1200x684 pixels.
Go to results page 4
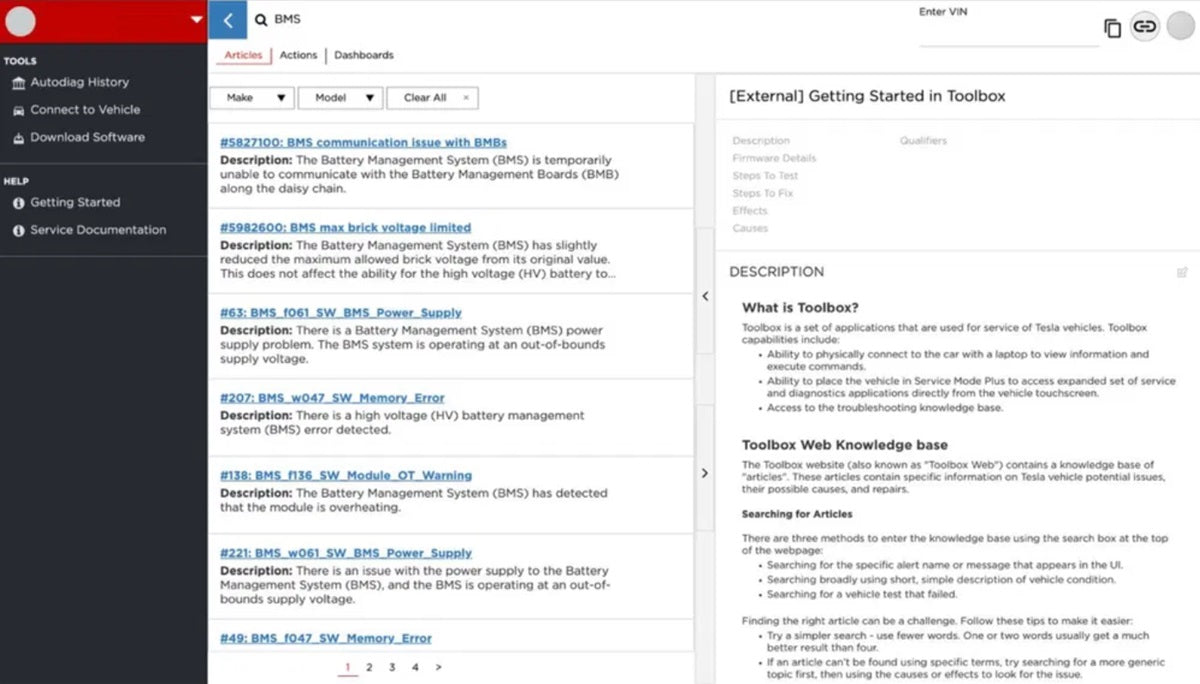click(x=415, y=667)
